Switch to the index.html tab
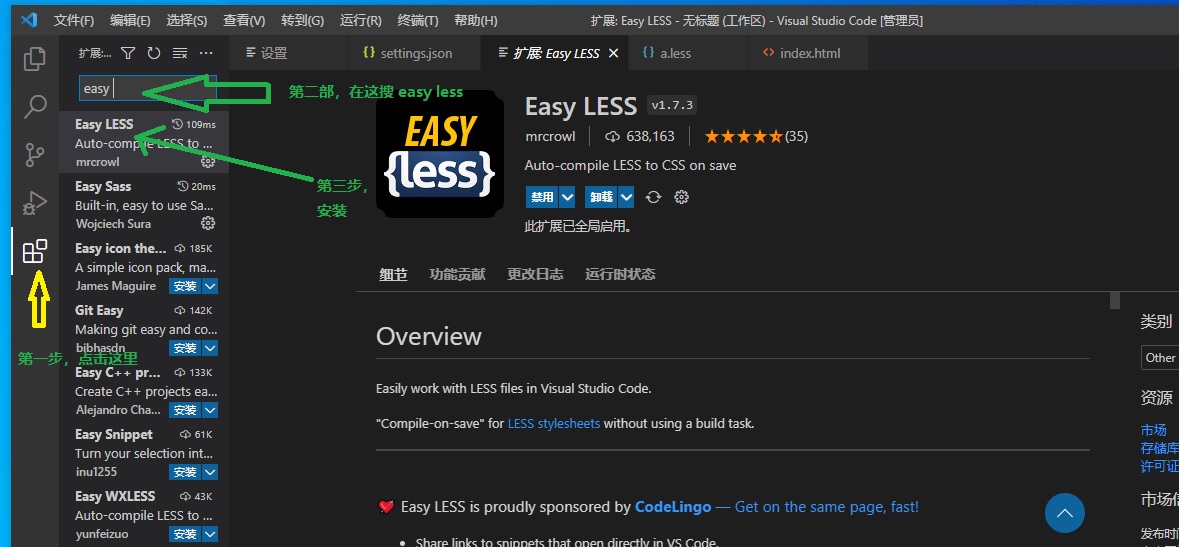Image resolution: width=1179 pixels, height=547 pixels. pos(810,53)
